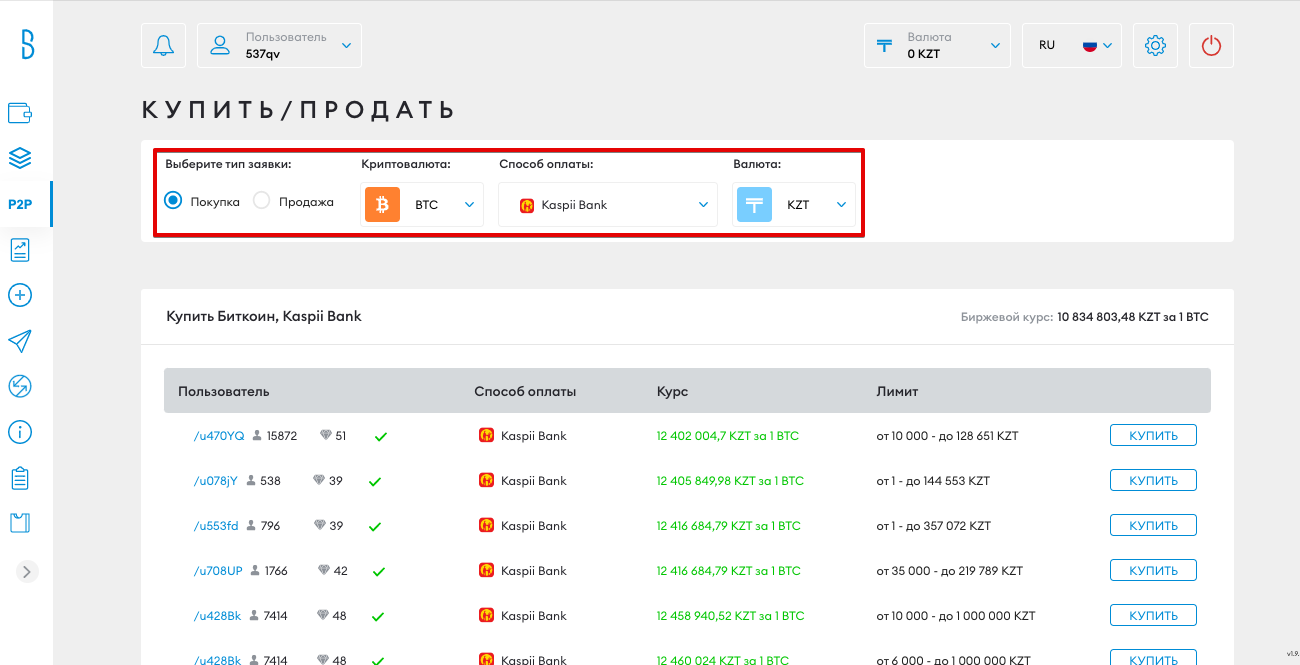This screenshot has height=665, width=1300.
Task: Click the site logo in sidebar
Action: click(27, 44)
